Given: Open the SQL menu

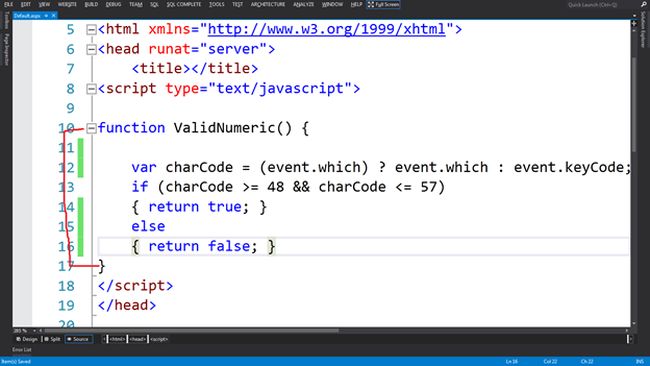Looking at the screenshot, I should point(154,4).
